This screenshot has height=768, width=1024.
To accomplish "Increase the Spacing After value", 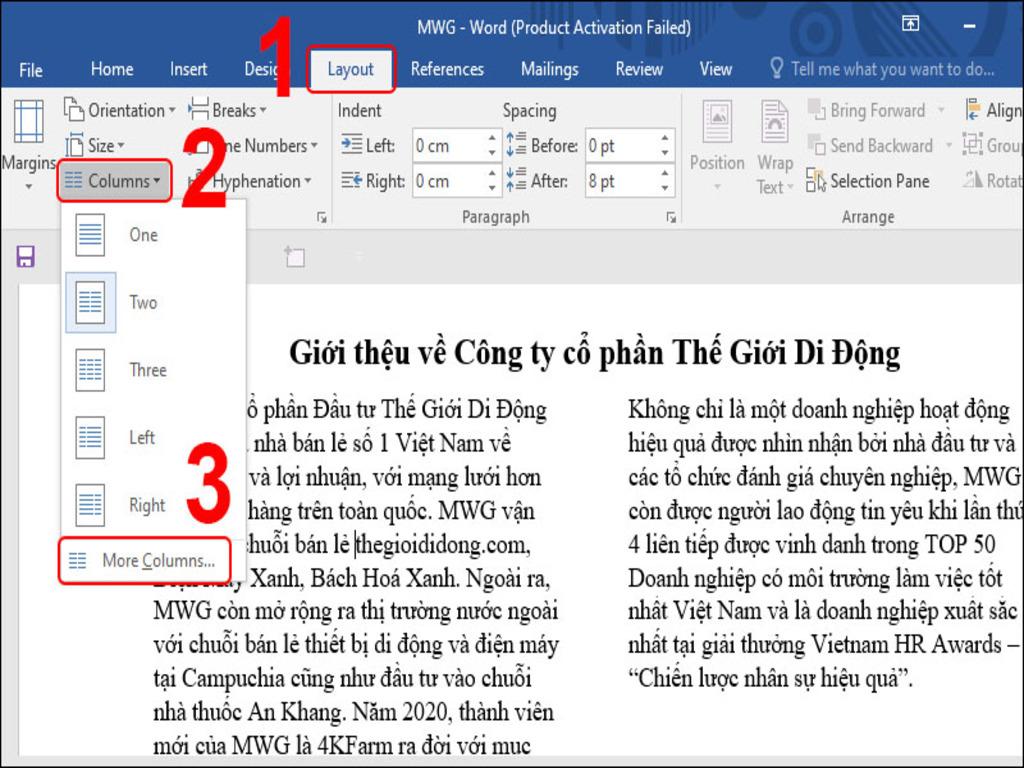I will coord(663,175).
